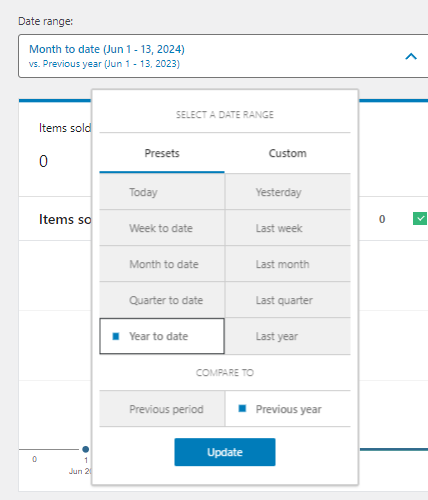Toggle the green checkmark checkbox
The image size is (428, 500).
pyautogui.click(x=420, y=219)
